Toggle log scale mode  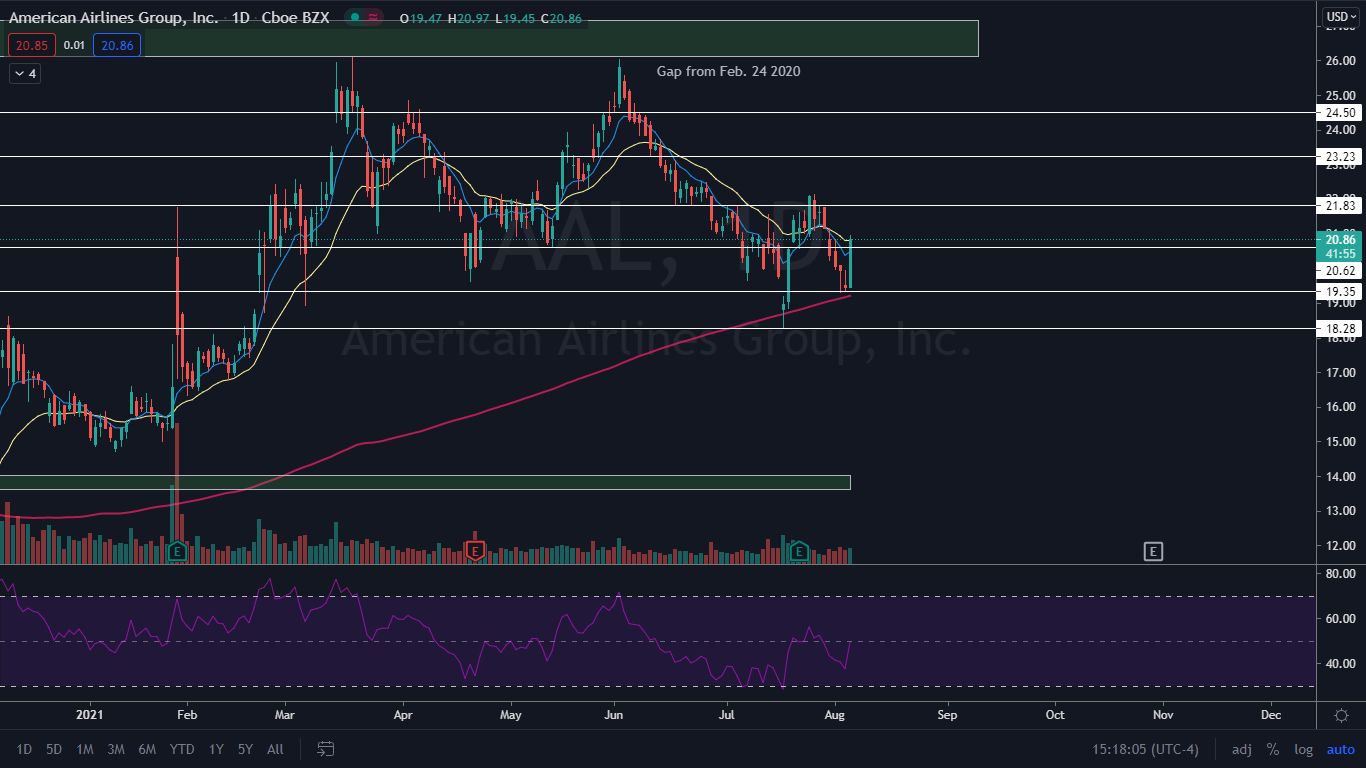click(x=1303, y=749)
